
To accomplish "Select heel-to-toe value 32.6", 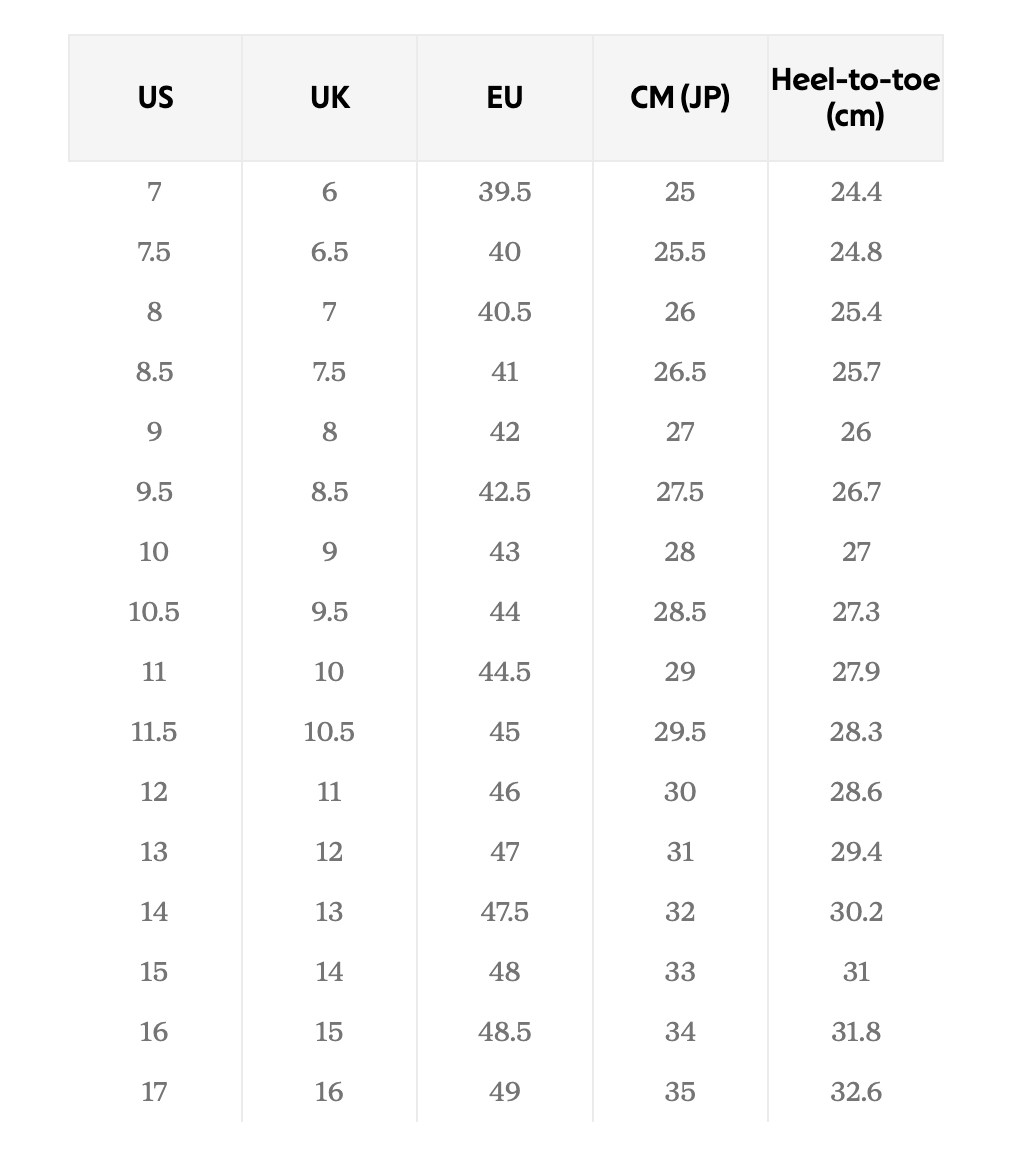I will [856, 1092].
